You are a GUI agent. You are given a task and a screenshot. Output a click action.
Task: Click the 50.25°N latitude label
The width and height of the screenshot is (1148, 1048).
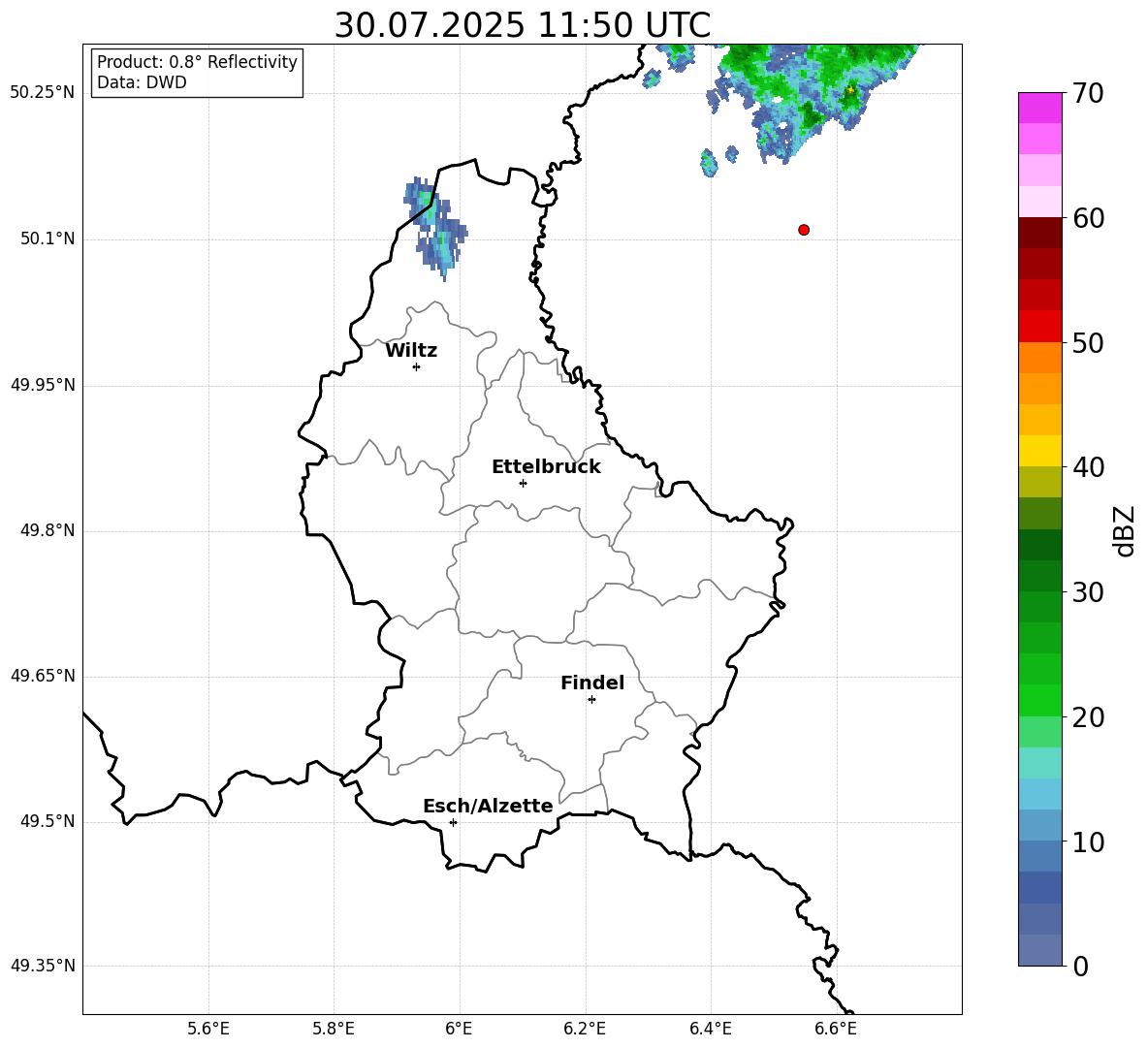43,93
